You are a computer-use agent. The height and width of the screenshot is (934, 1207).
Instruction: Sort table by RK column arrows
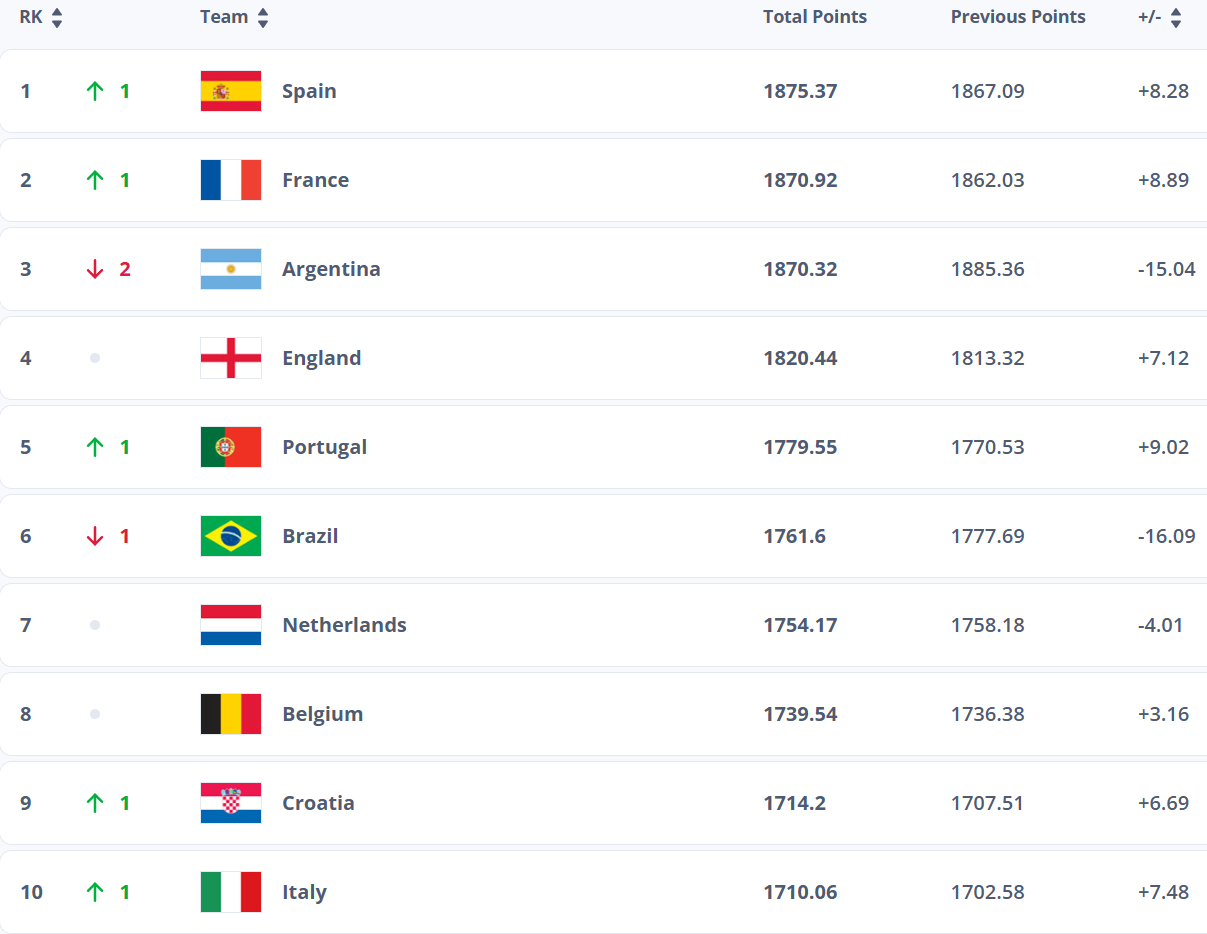(57, 17)
